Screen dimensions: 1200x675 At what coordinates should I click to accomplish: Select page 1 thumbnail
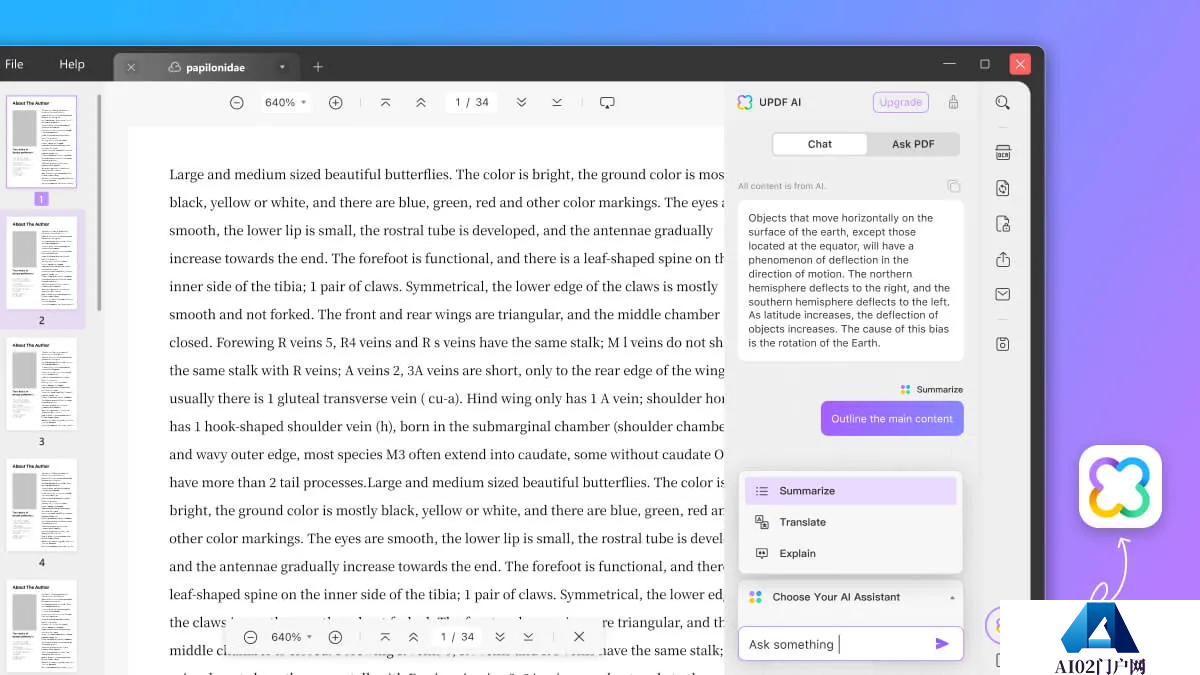tap(41, 142)
